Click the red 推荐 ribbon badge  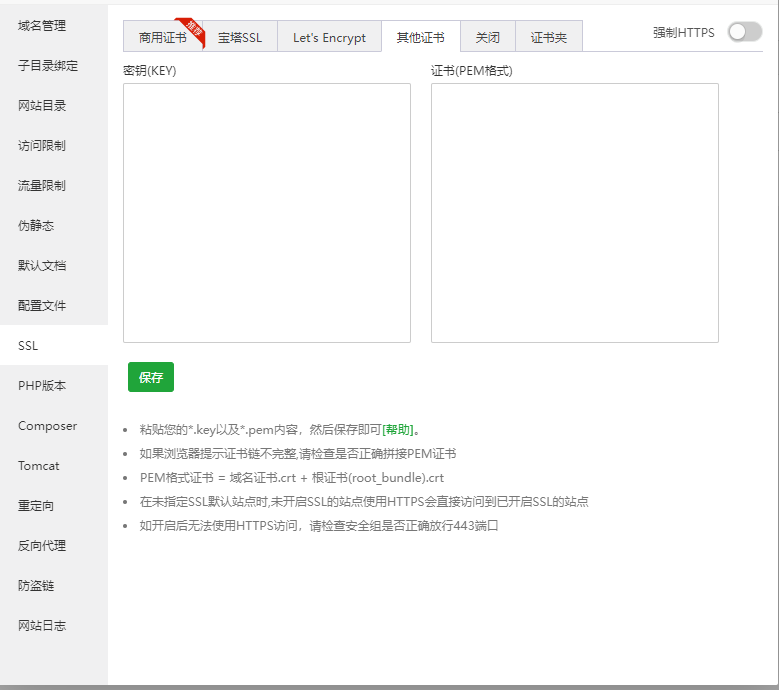coord(193,31)
